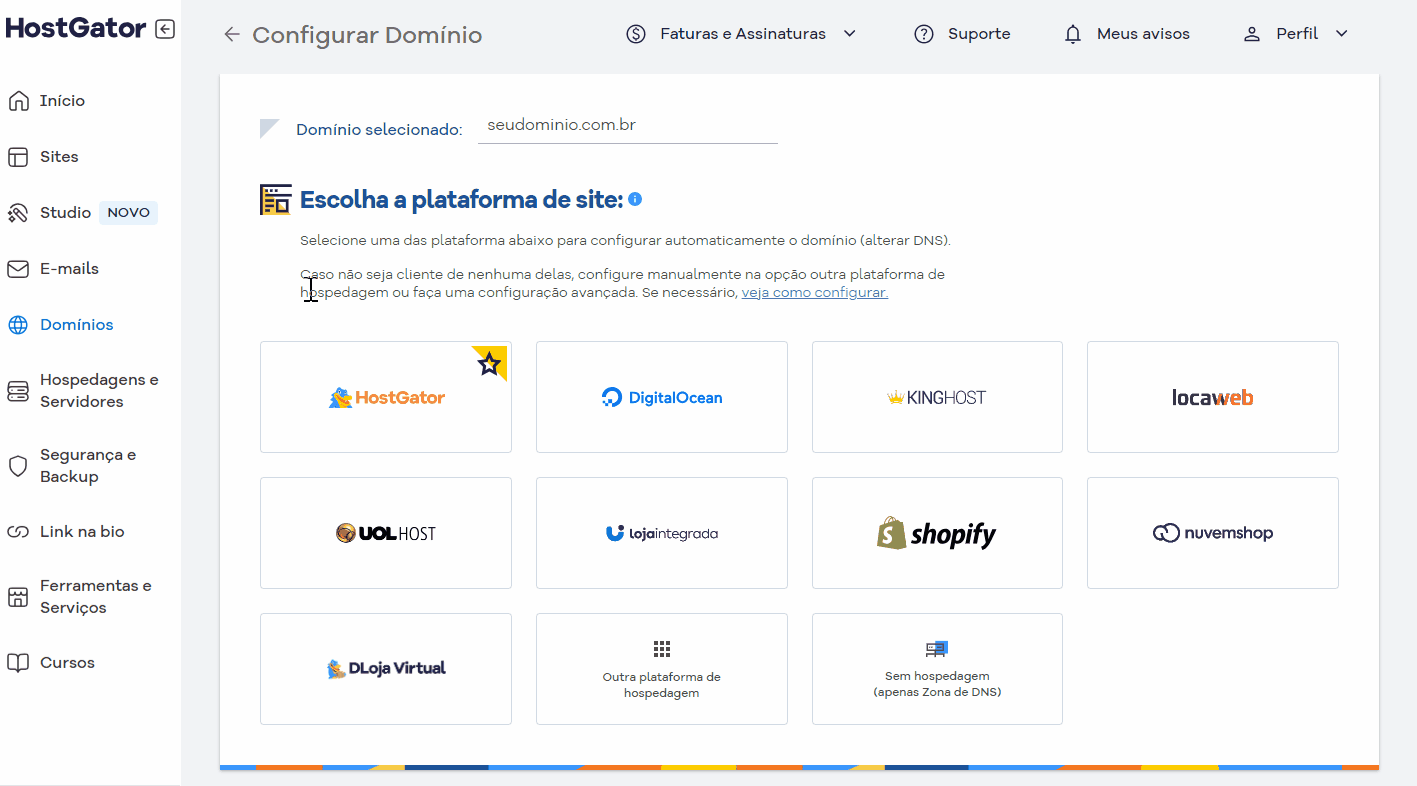Click the 'Escolha a plataforma de site:' heading
The width and height of the screenshot is (1417, 786).
pos(462,199)
